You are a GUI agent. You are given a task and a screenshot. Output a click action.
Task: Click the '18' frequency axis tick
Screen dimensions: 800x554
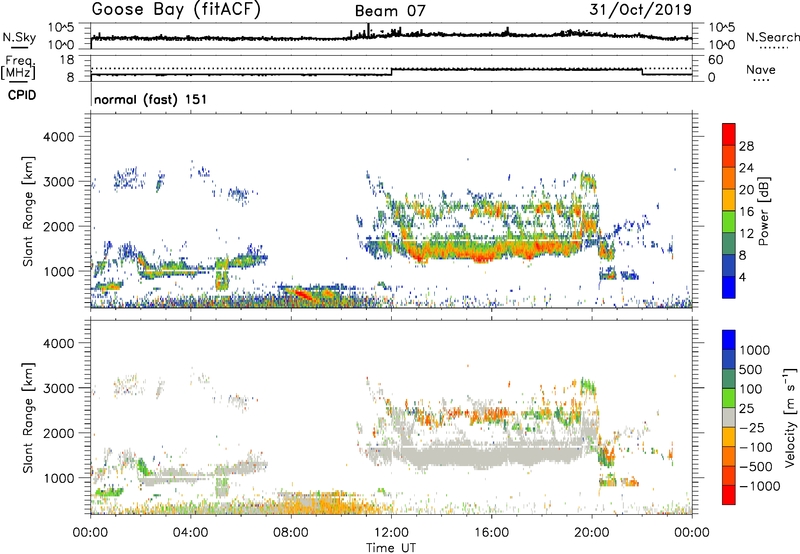(67, 60)
